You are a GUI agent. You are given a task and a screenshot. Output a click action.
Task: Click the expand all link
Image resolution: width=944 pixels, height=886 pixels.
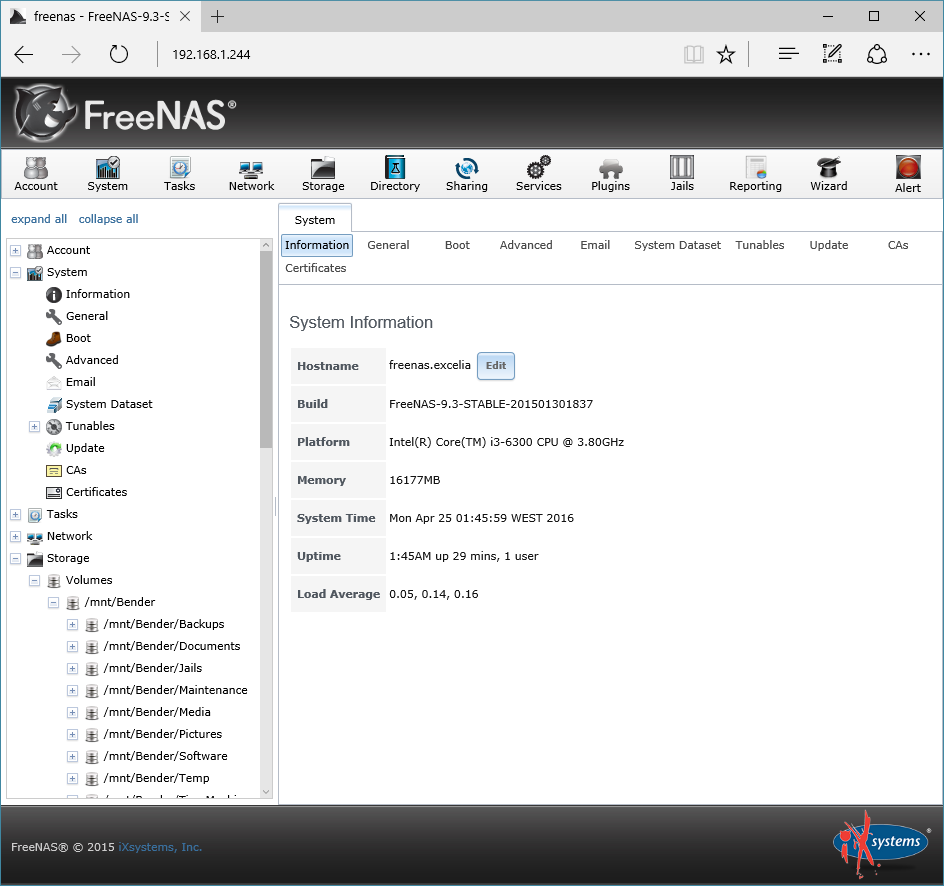point(39,219)
